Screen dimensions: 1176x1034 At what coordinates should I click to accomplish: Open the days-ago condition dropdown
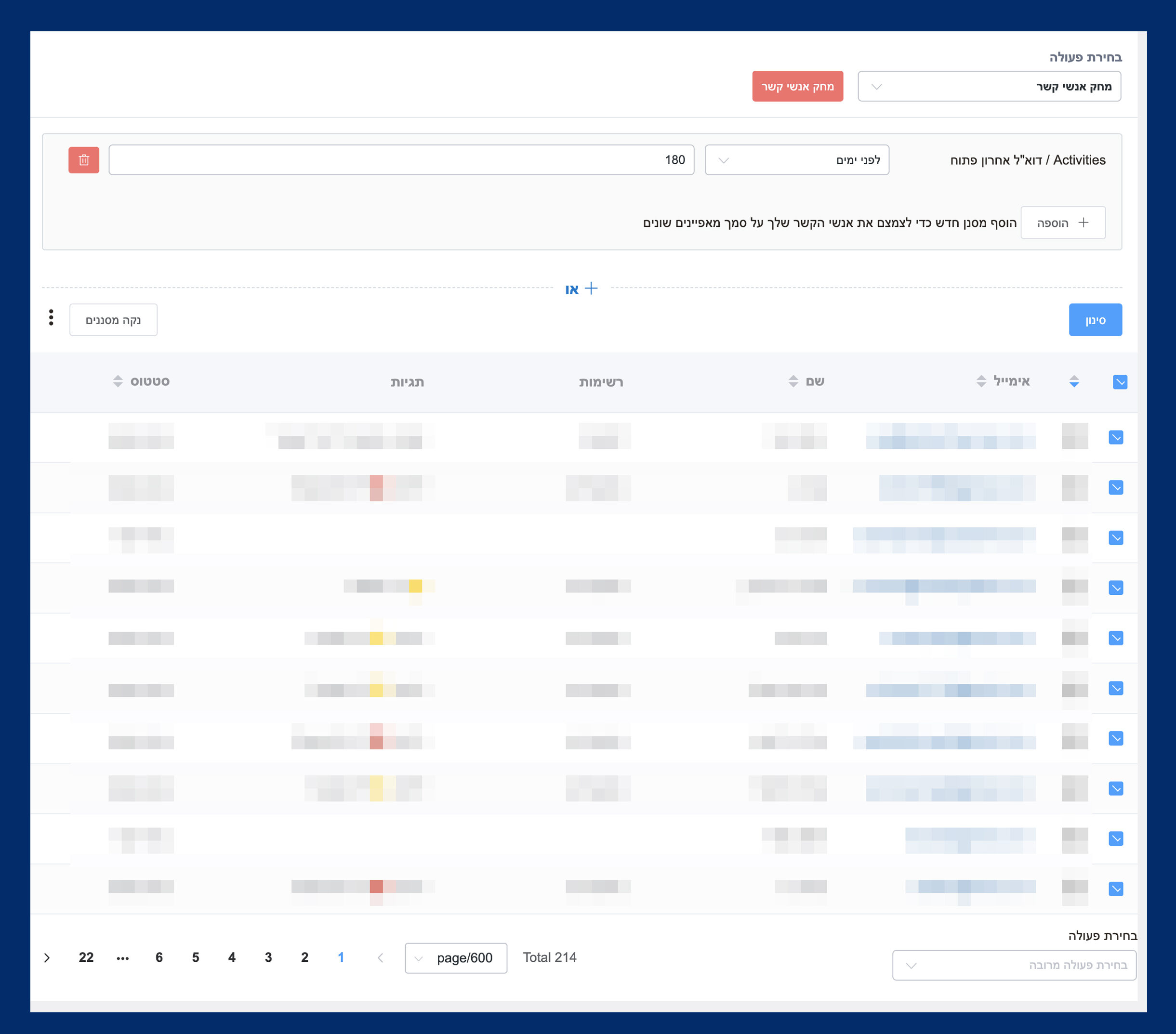point(796,160)
